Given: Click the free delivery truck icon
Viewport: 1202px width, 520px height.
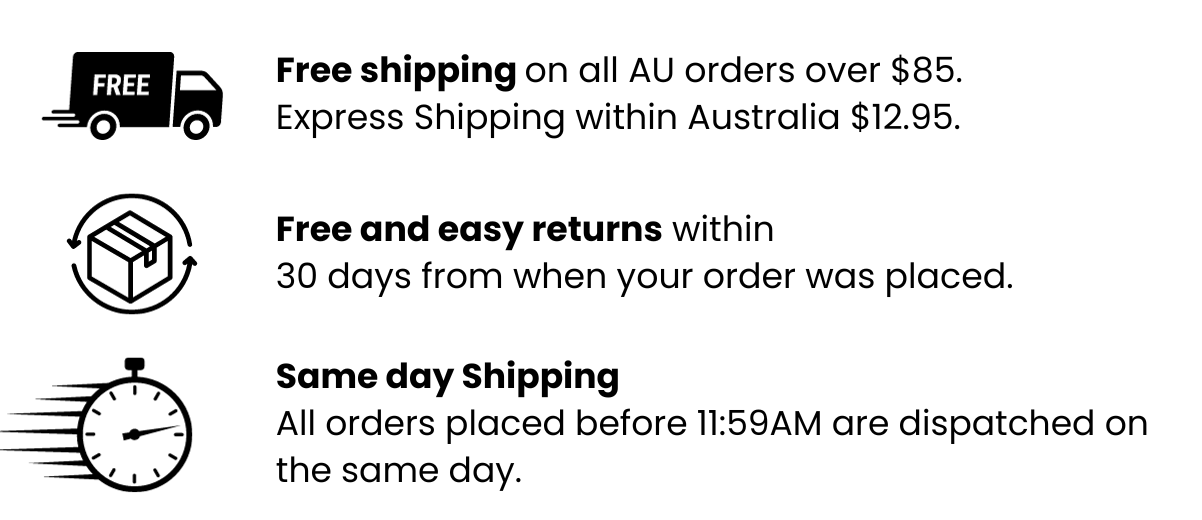Looking at the screenshot, I should click(135, 95).
